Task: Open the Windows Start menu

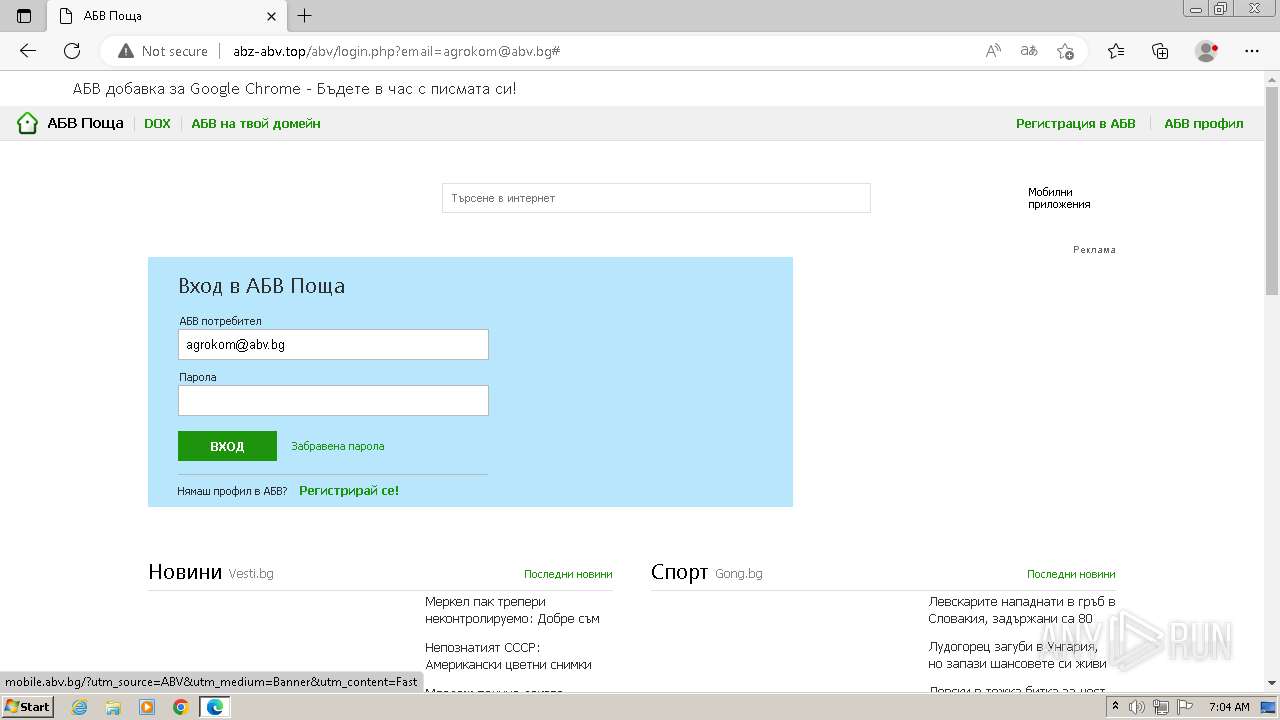Action: (28, 706)
